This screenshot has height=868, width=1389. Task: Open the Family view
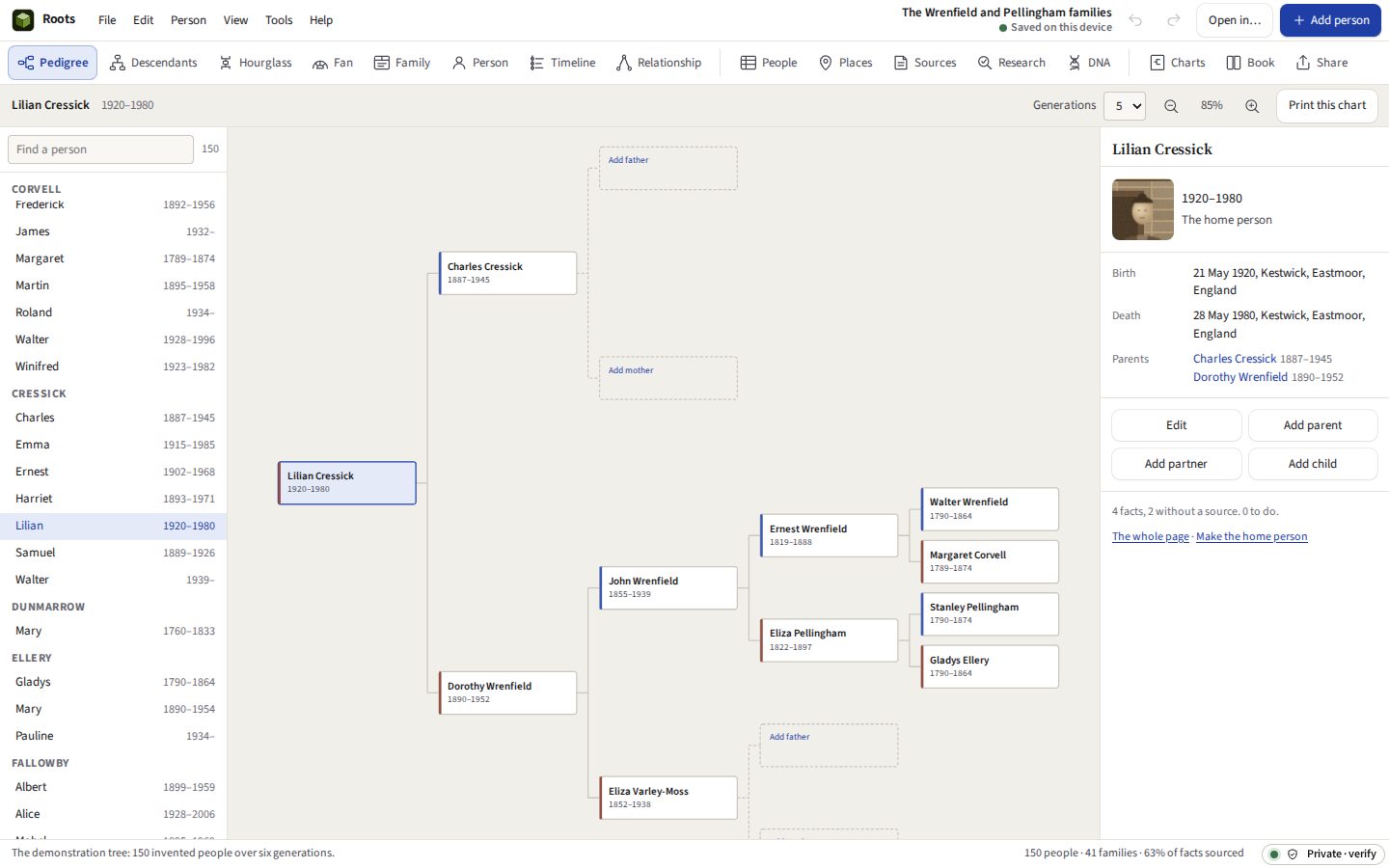tap(402, 63)
